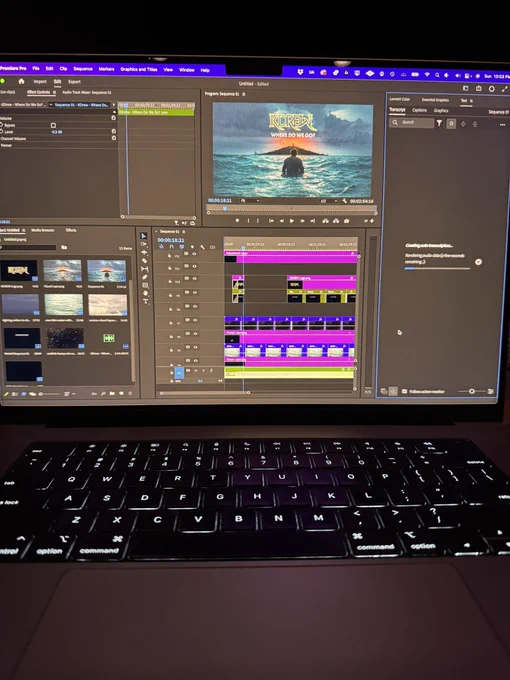The image size is (510, 680).
Task: Switch to the Import workspace
Action: 40,82
